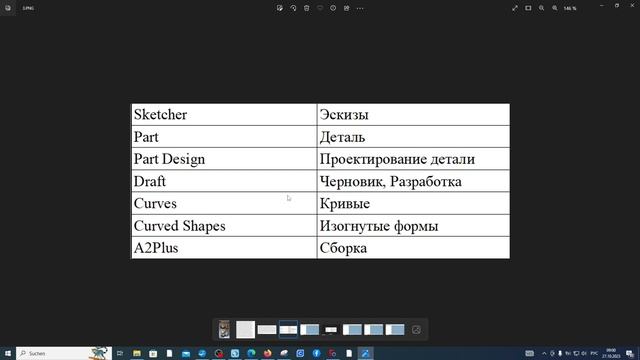
Task: Open the Mail app on taskbar
Action: pyautogui.click(x=186, y=353)
